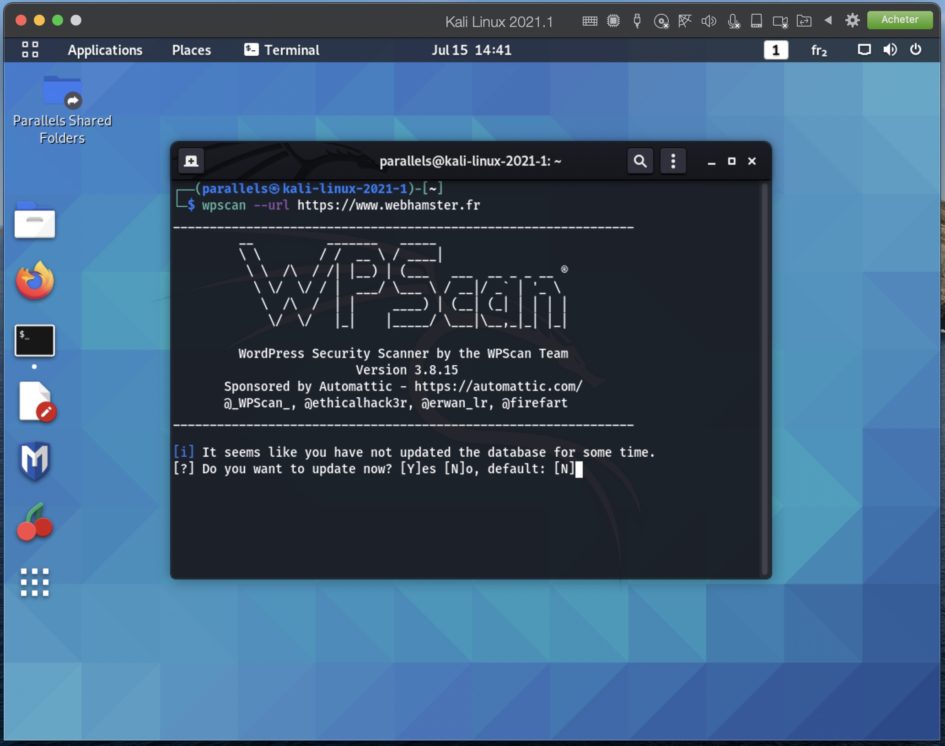Open the Applications menu
945x746 pixels.
[105, 50]
